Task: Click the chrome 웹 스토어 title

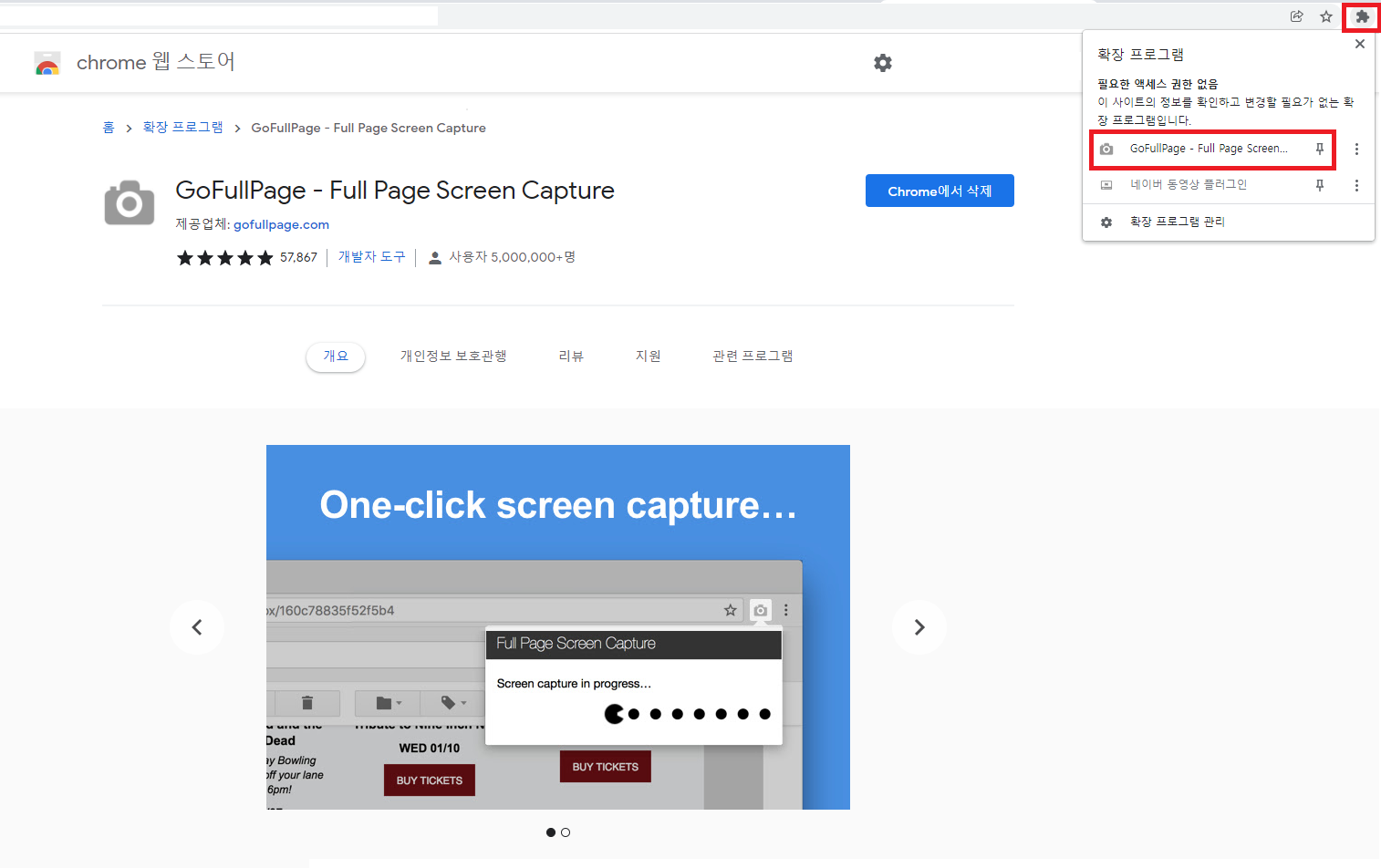Action: click(x=156, y=62)
